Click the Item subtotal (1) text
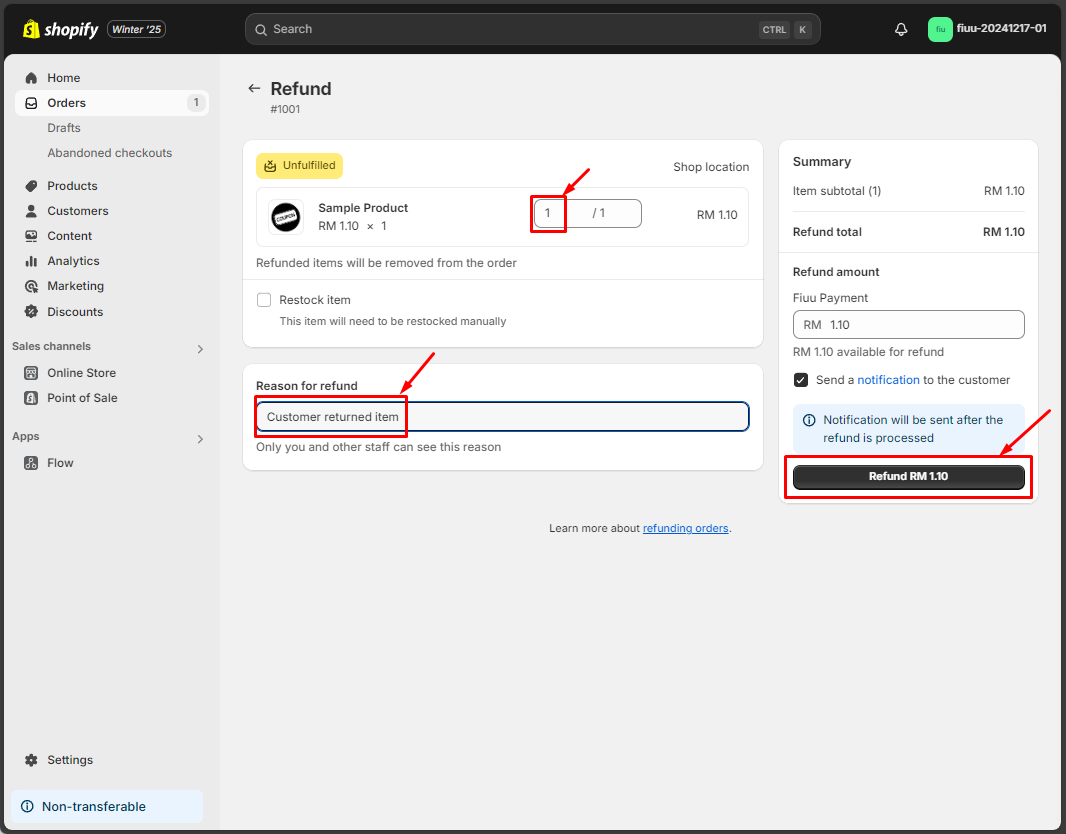 836,191
